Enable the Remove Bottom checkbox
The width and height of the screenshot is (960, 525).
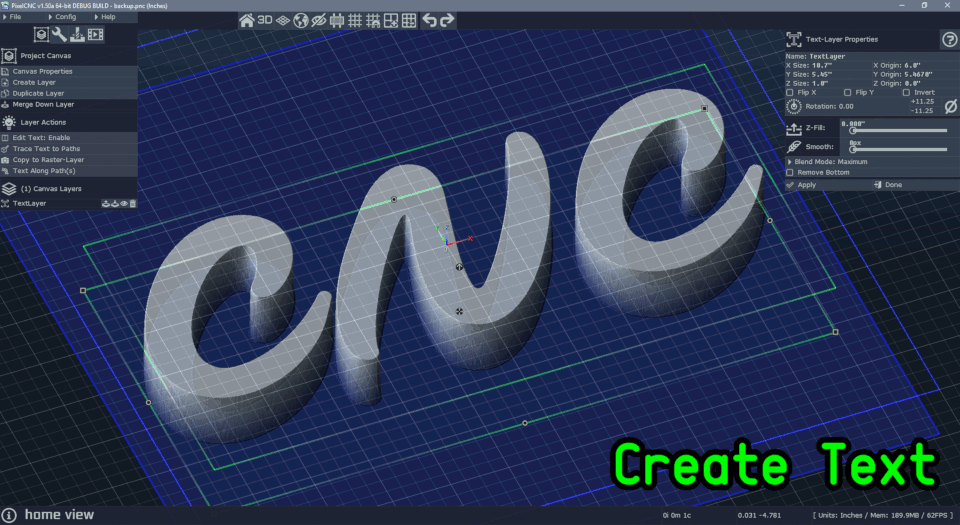790,173
